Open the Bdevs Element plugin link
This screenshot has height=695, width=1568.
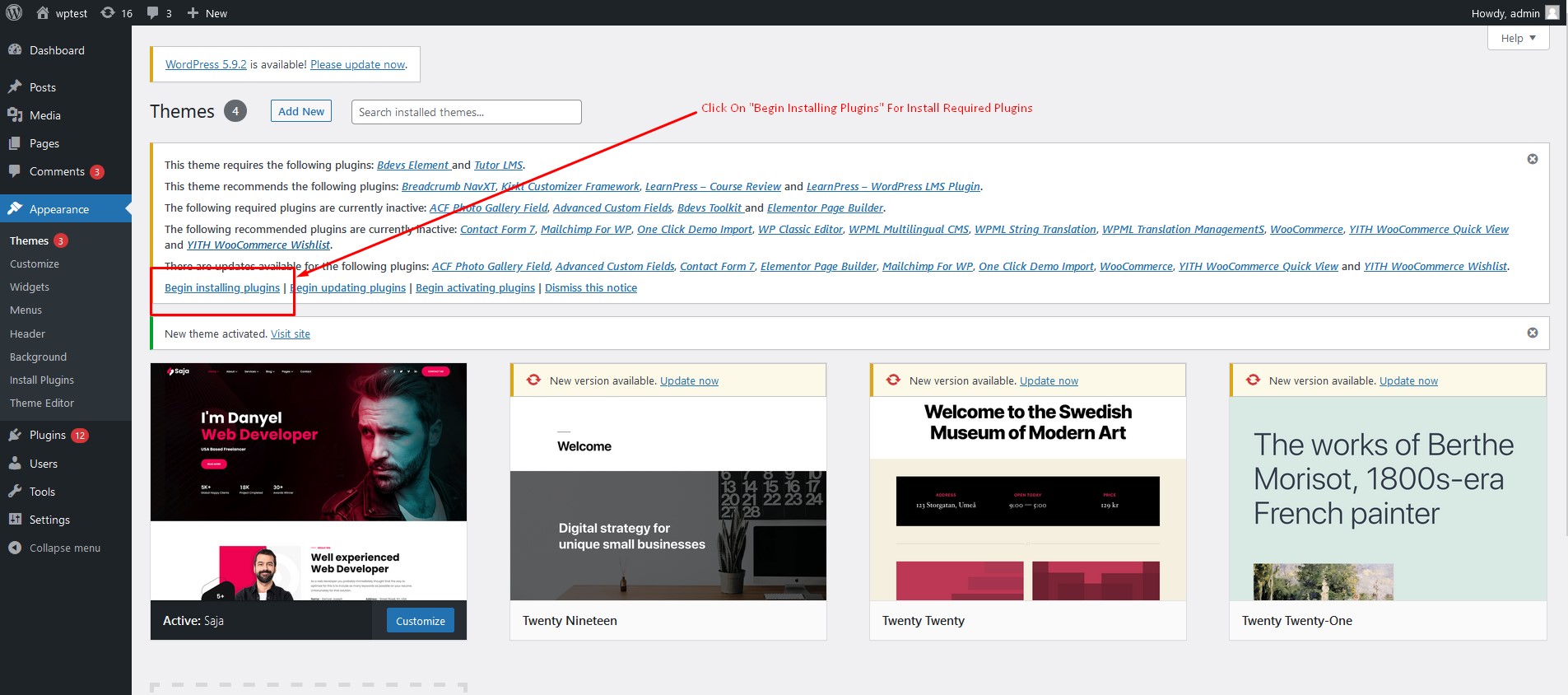[x=412, y=165]
